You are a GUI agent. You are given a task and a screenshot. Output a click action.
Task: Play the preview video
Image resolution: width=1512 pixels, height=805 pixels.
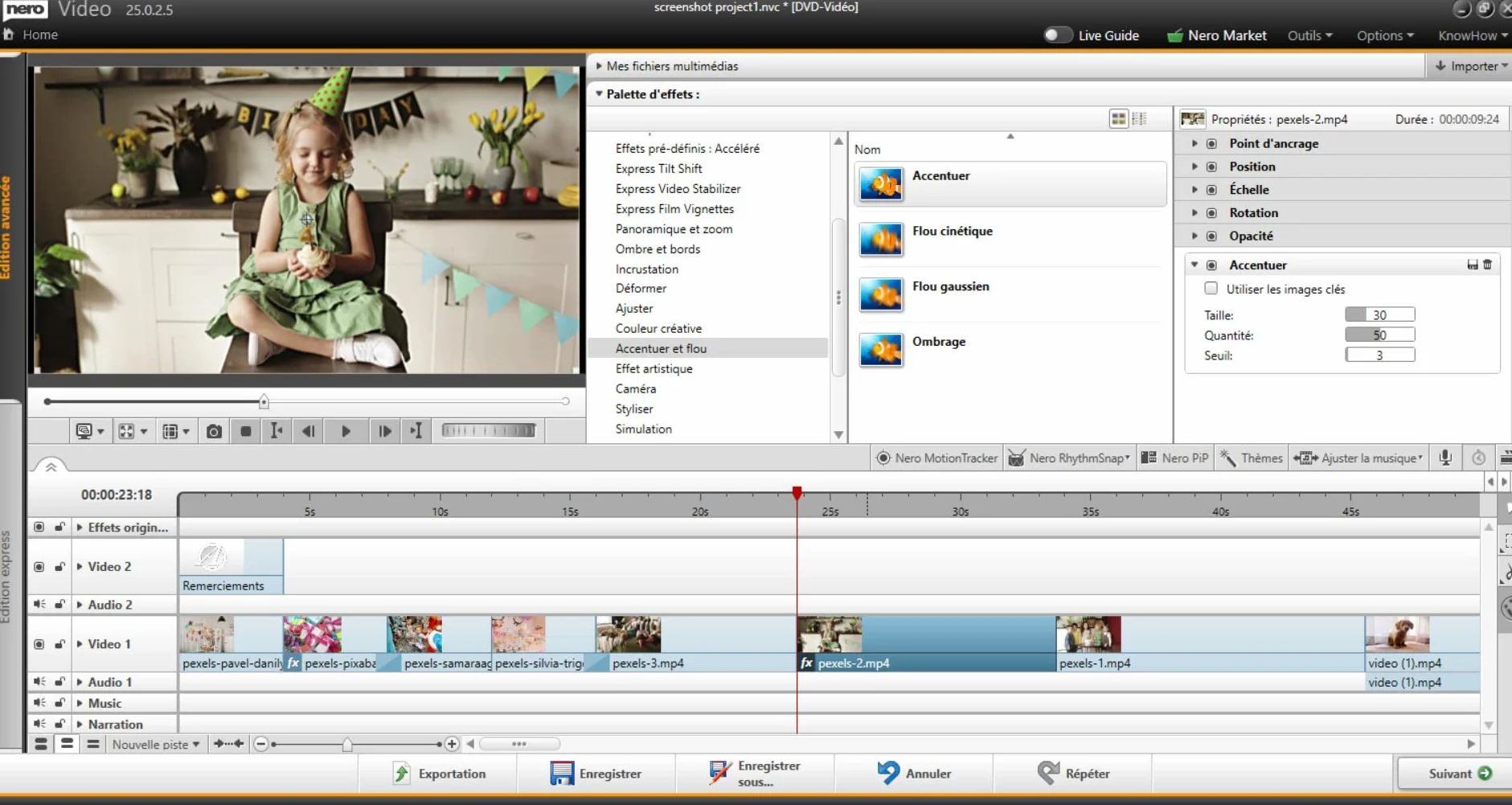tap(346, 431)
